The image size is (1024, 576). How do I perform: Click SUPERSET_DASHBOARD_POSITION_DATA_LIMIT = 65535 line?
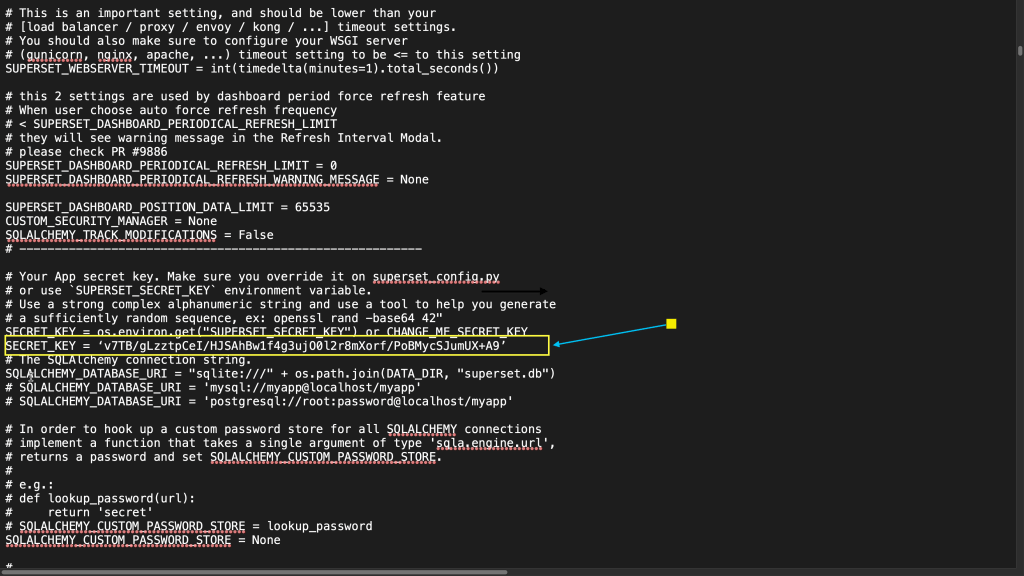pyautogui.click(x=167, y=207)
